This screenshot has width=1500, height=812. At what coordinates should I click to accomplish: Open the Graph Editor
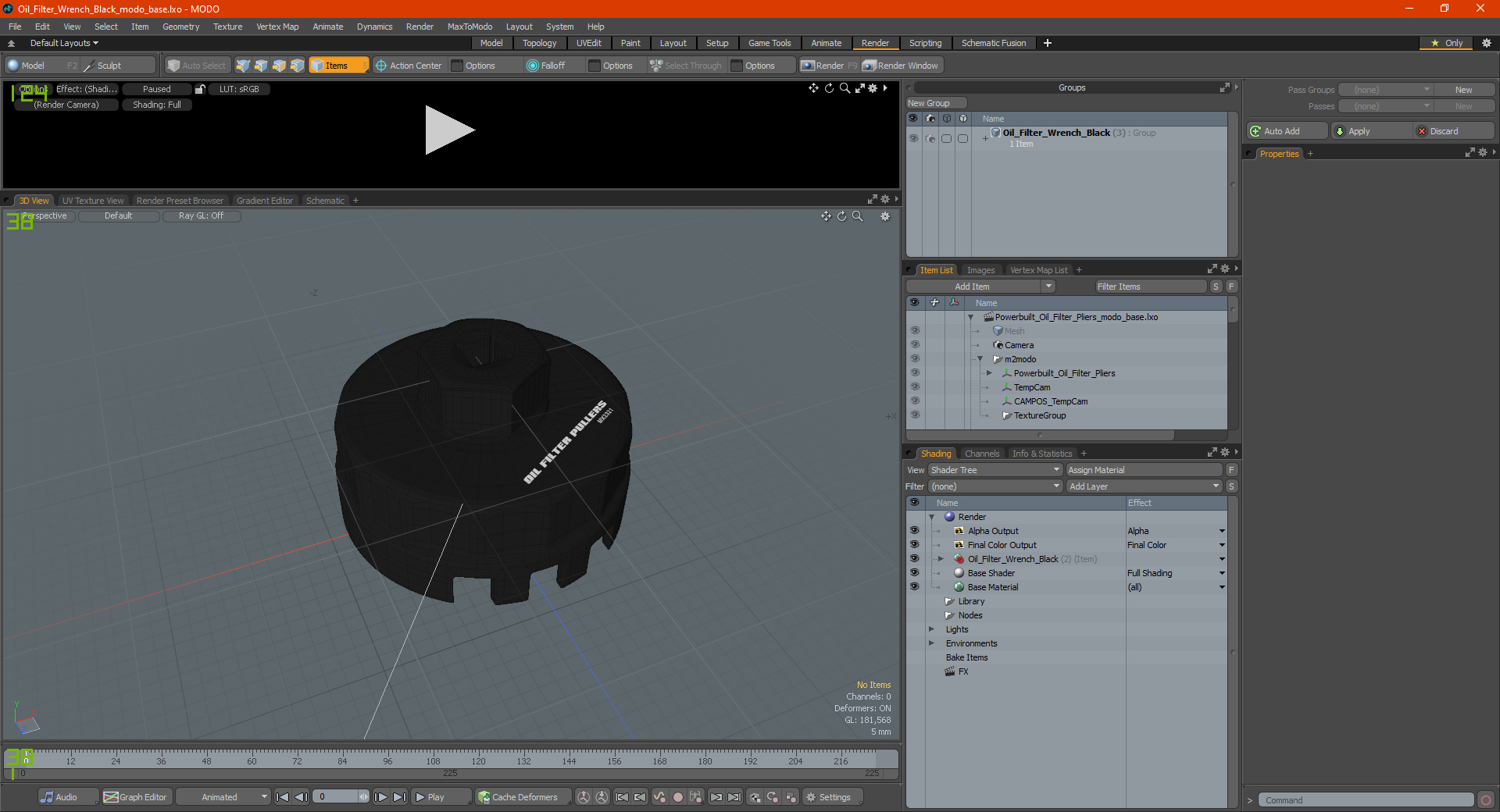(x=135, y=797)
